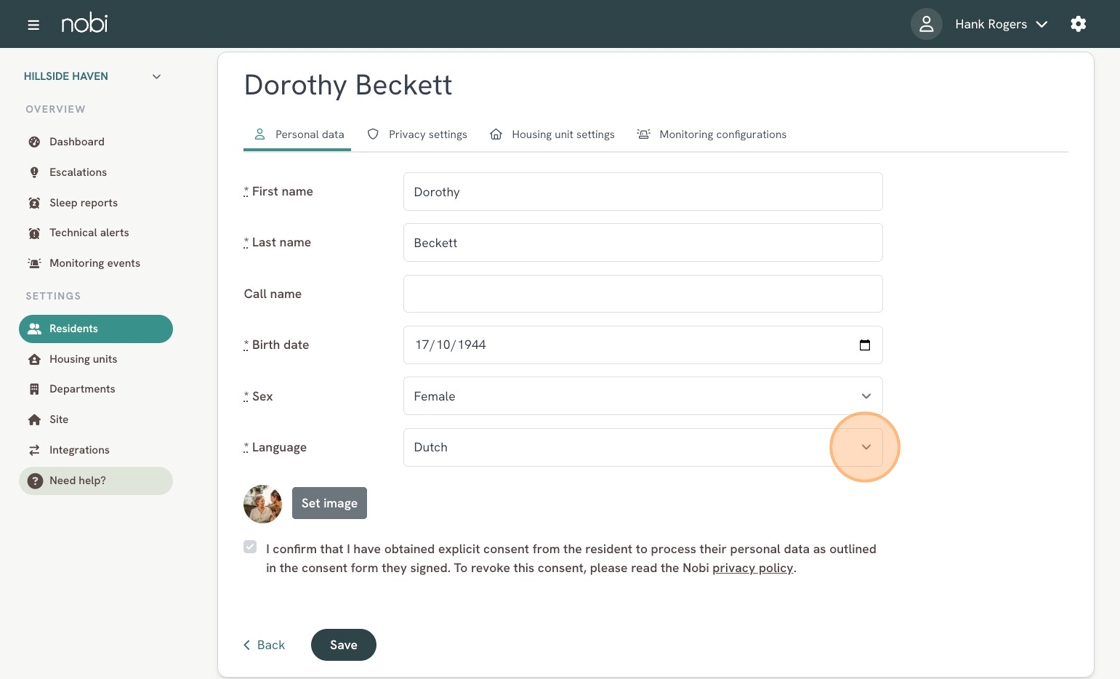Screen dimensions: 1120x679
Task: Open Monitoring events in sidebar
Action: (94, 263)
